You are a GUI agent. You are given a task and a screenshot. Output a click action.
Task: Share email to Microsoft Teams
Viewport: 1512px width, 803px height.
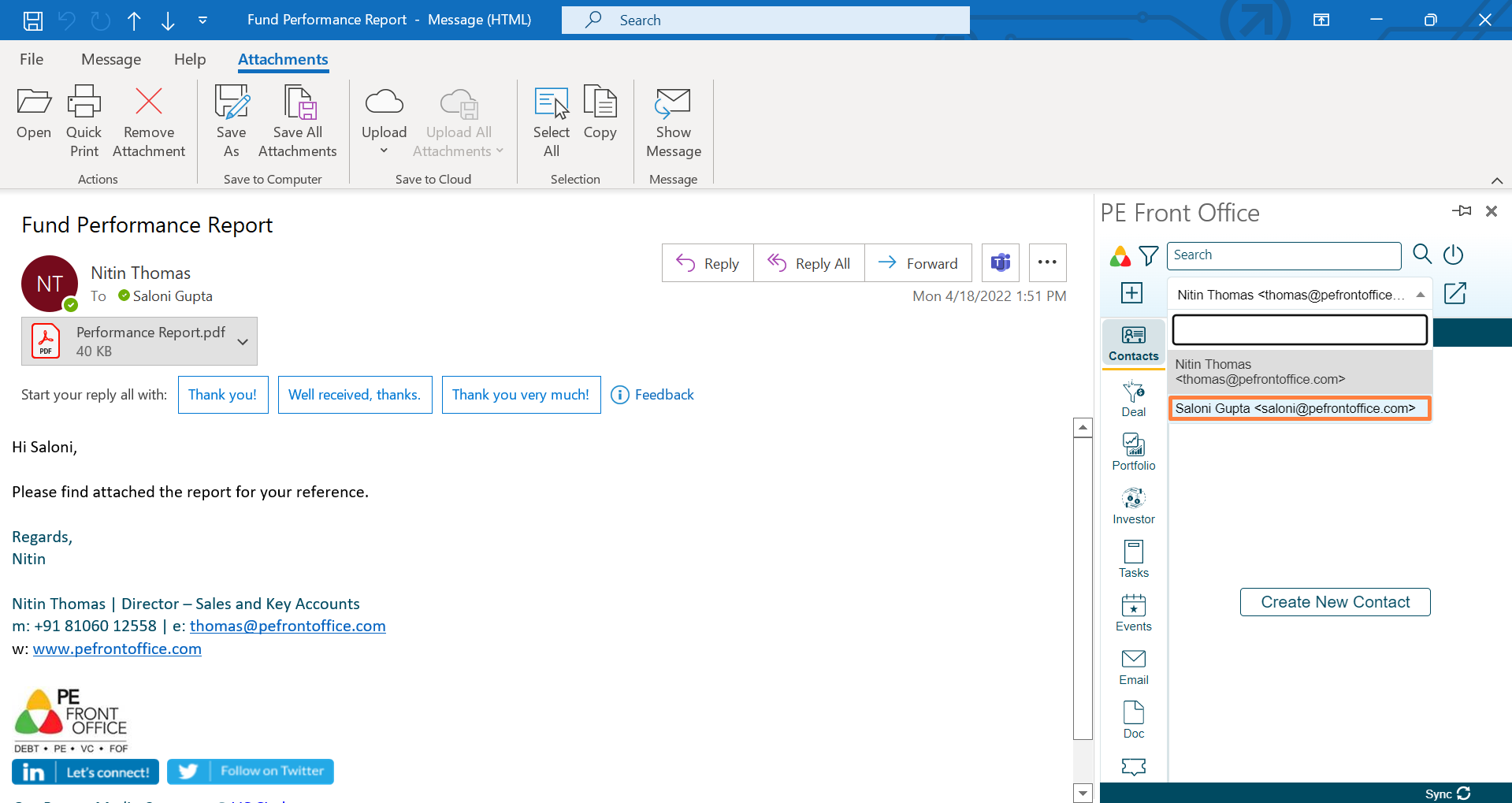click(x=1000, y=262)
